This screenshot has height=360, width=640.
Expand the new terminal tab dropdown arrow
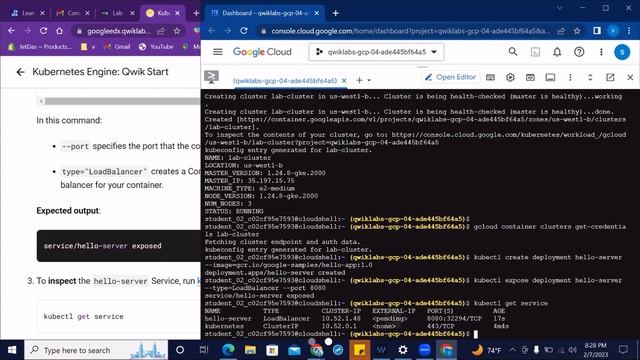click(369, 80)
